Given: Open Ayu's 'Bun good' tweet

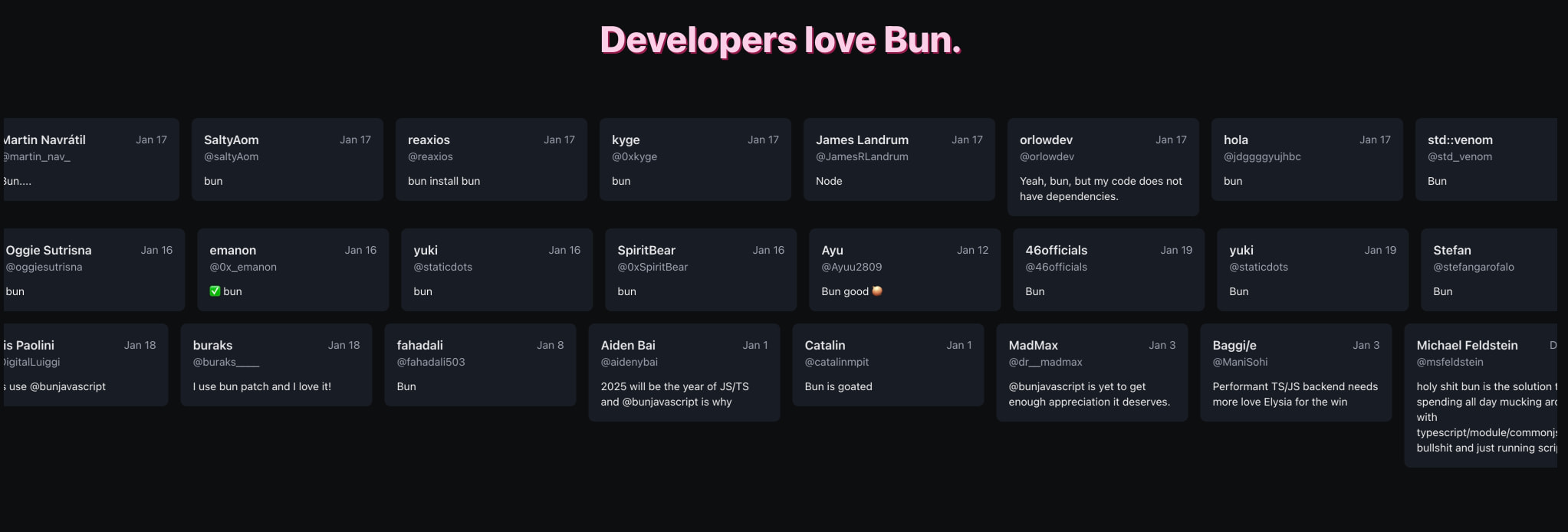Looking at the screenshot, I should point(905,270).
